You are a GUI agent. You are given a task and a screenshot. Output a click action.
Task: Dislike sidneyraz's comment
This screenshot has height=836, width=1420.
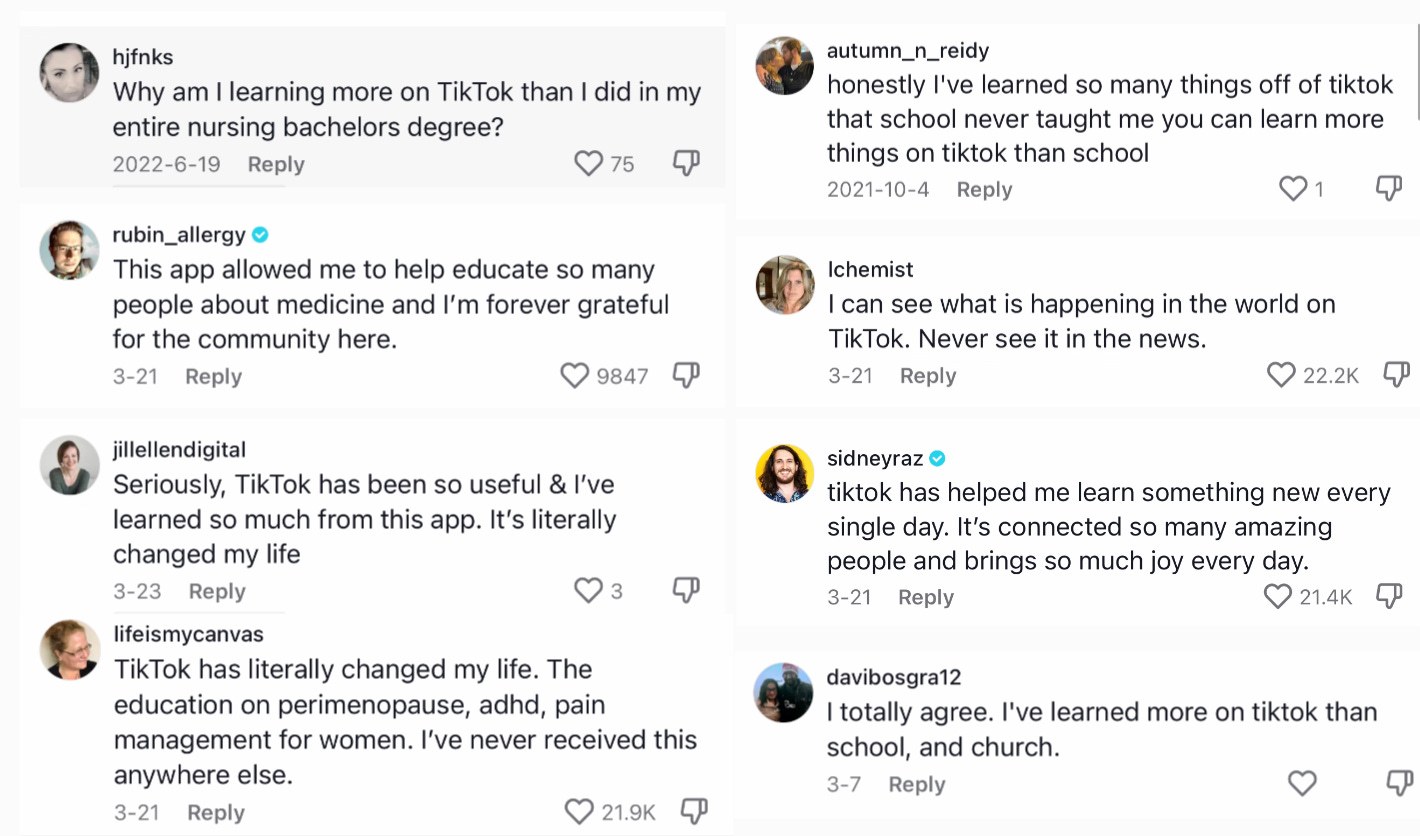[x=1390, y=597]
